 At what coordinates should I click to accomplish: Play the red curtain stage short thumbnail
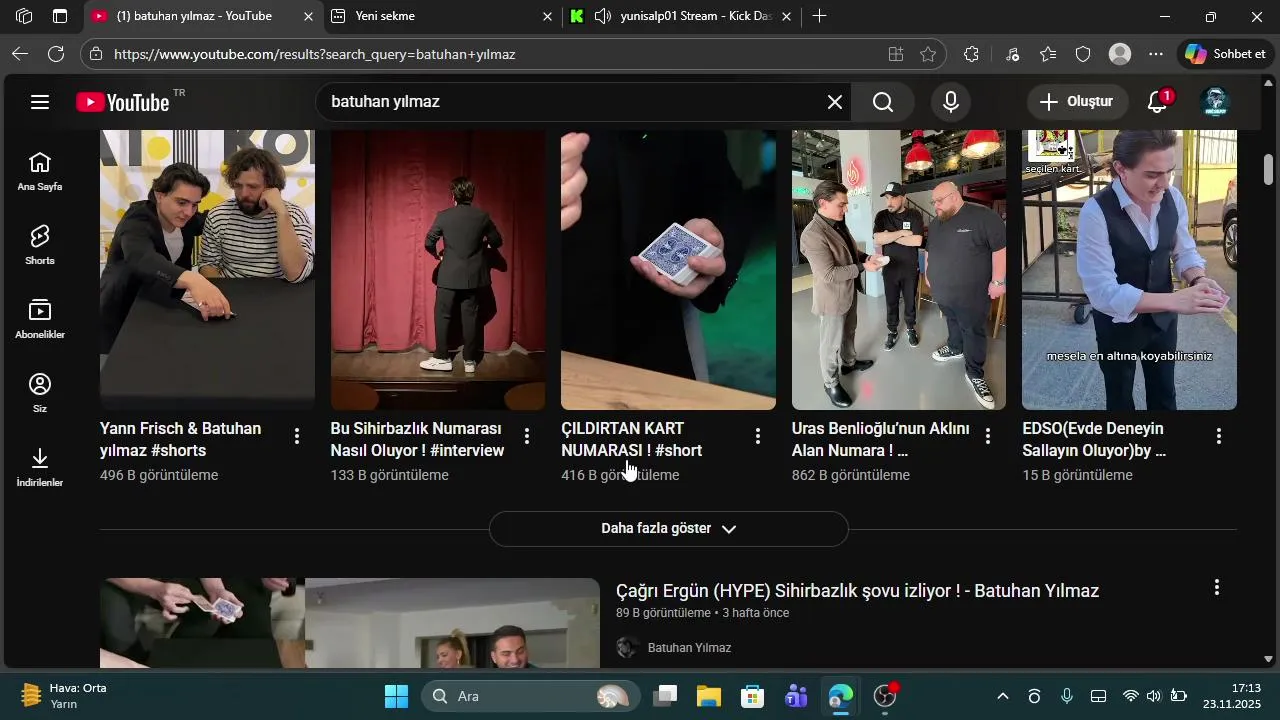click(x=438, y=270)
